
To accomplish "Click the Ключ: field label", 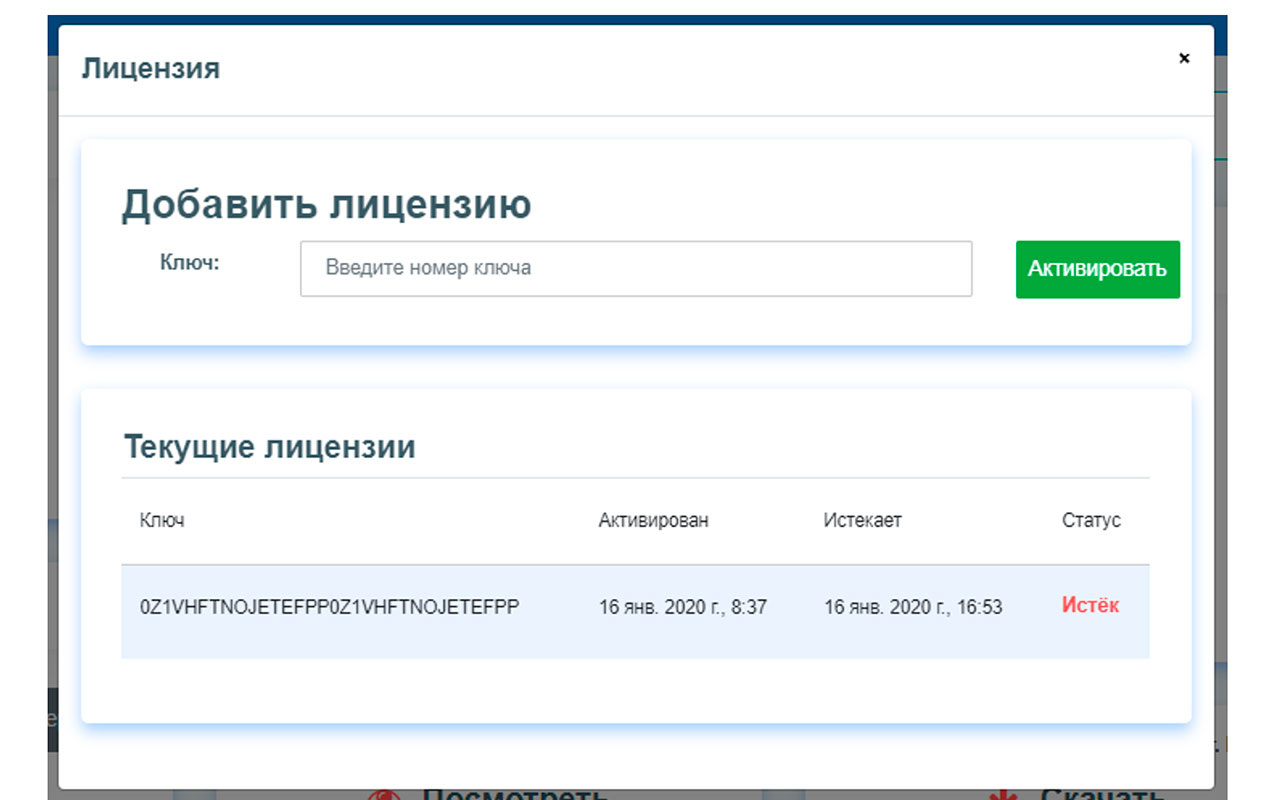I will coord(189,263).
